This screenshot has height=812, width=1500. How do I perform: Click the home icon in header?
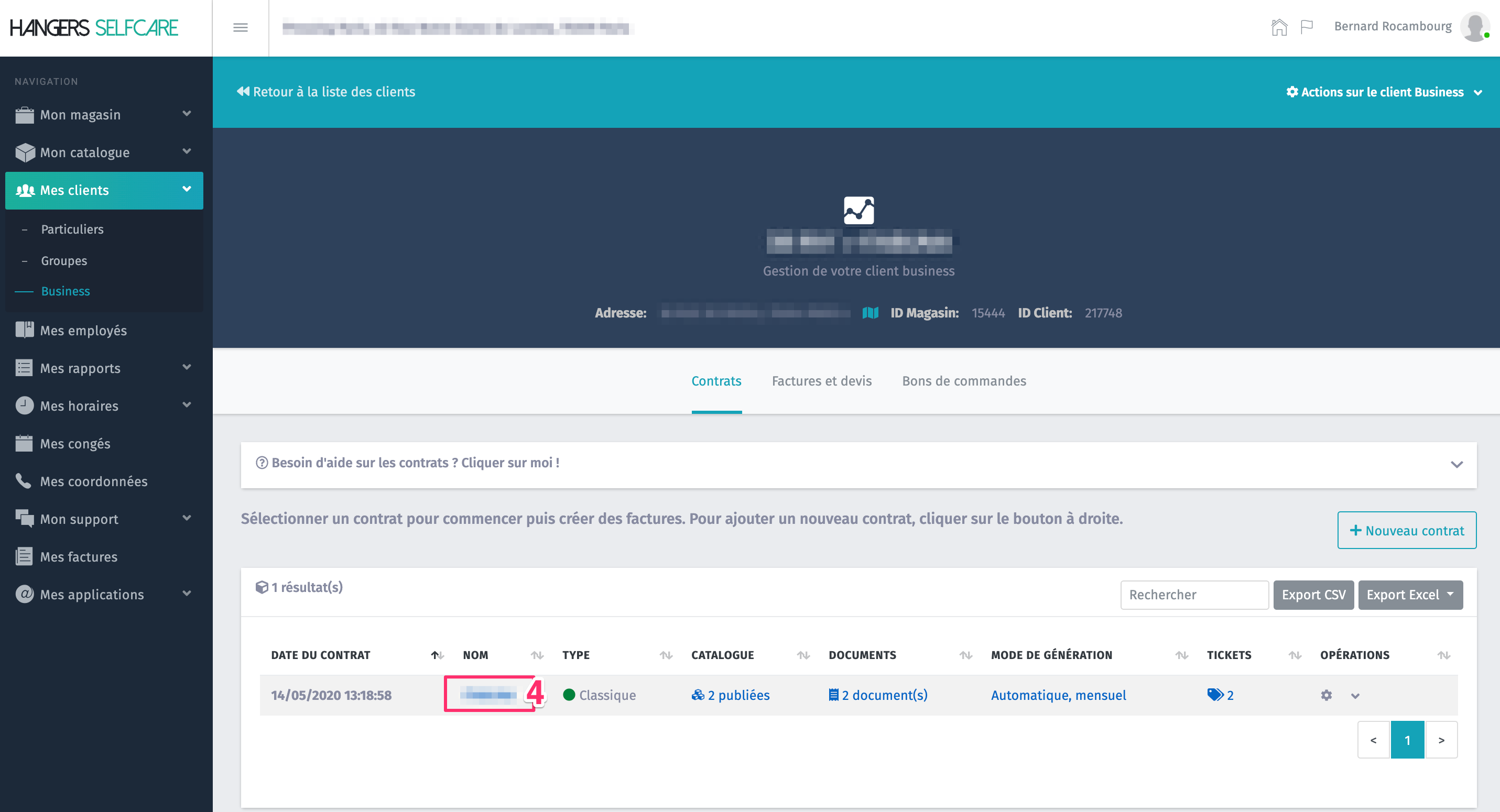[1279, 27]
